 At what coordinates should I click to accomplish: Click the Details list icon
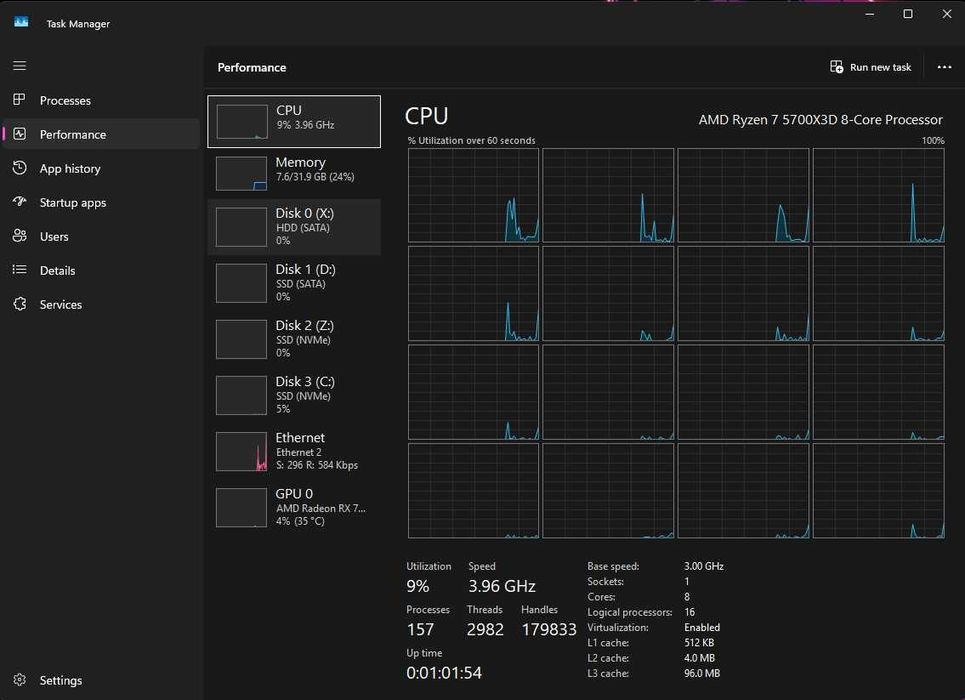20,270
